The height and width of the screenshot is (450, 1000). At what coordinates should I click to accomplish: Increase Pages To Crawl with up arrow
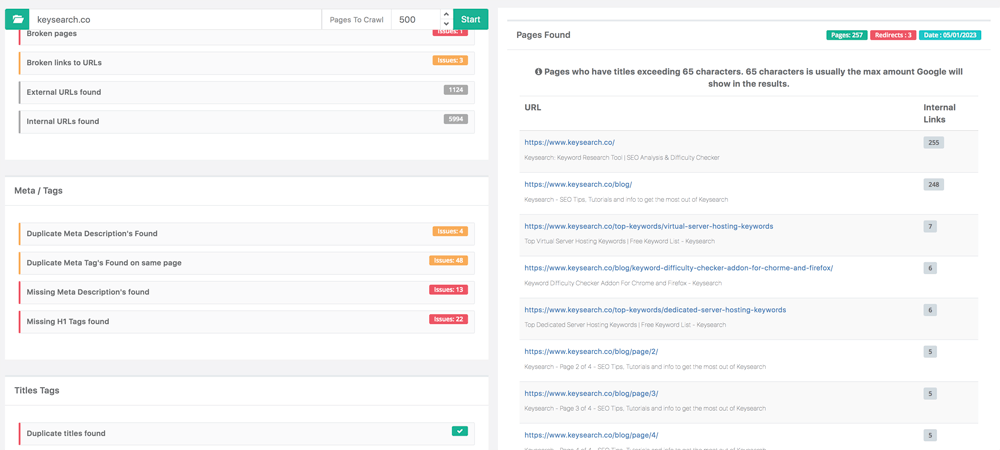[446, 14]
